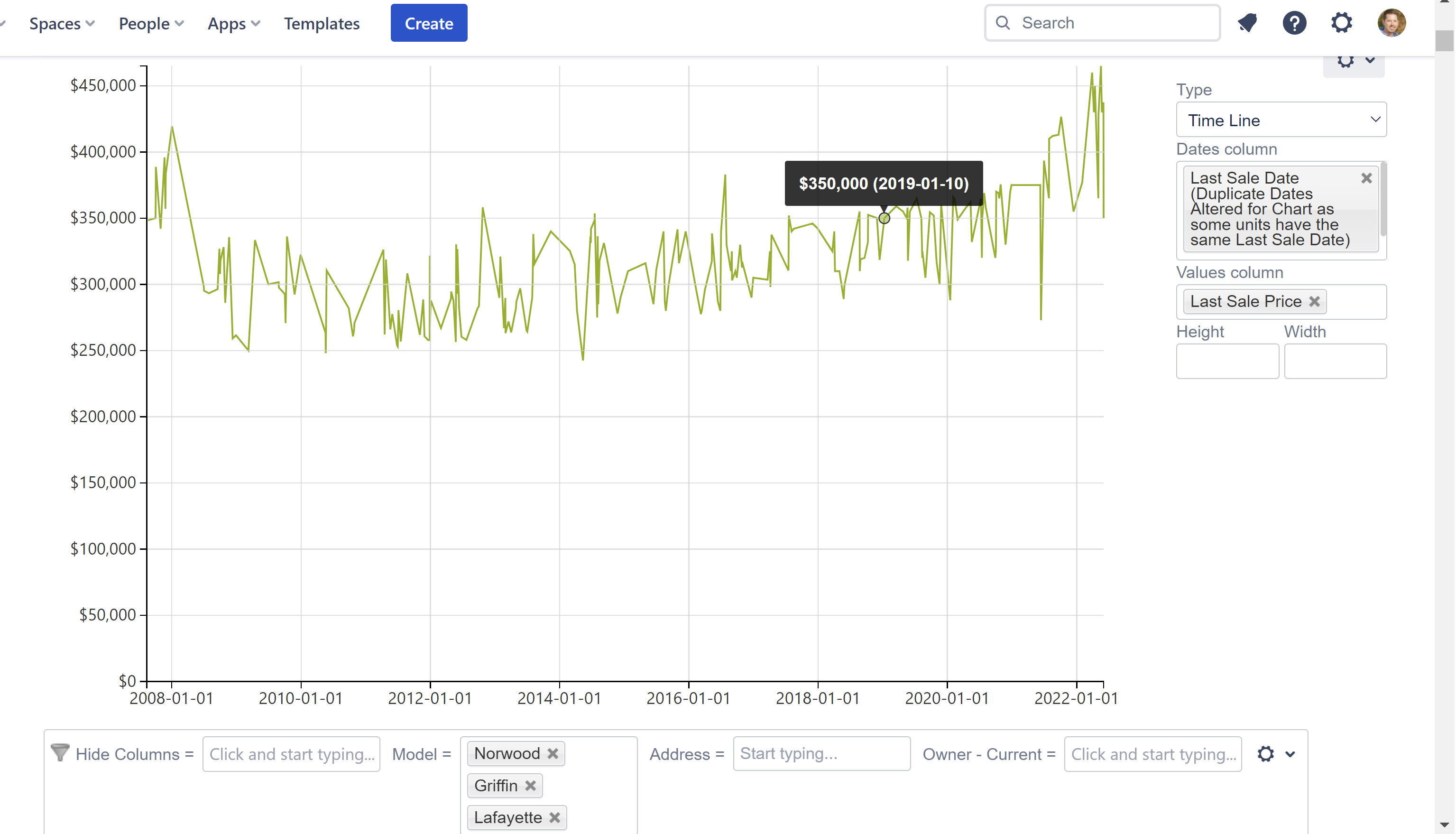Click the Address filter input field
Viewport: 1456px width, 834px height.
[821, 753]
